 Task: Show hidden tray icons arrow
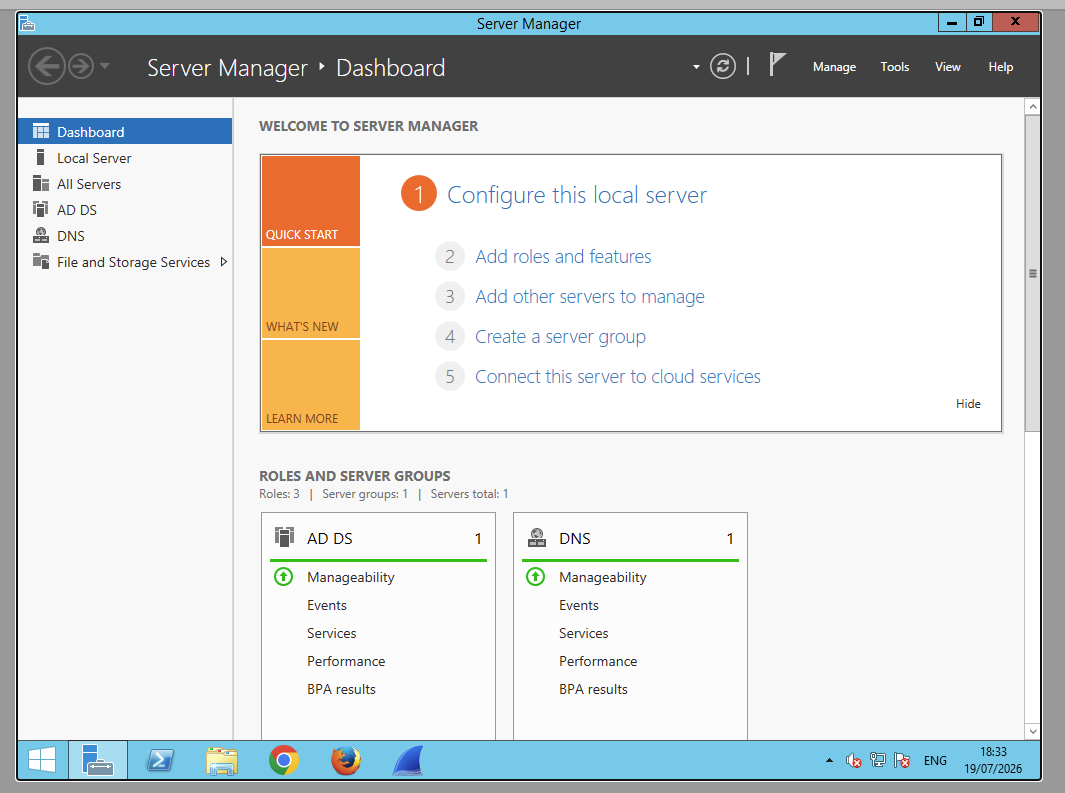click(x=829, y=760)
